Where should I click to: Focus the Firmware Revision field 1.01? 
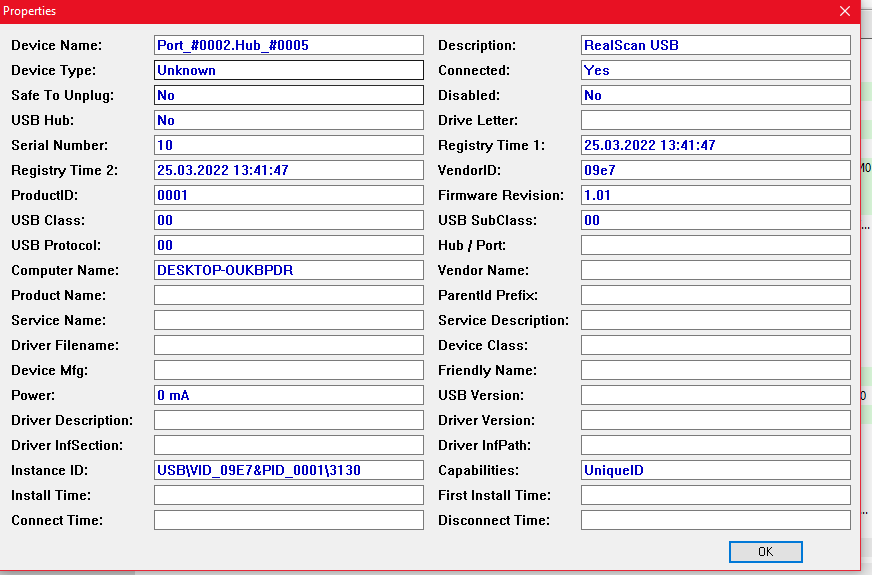(x=716, y=195)
